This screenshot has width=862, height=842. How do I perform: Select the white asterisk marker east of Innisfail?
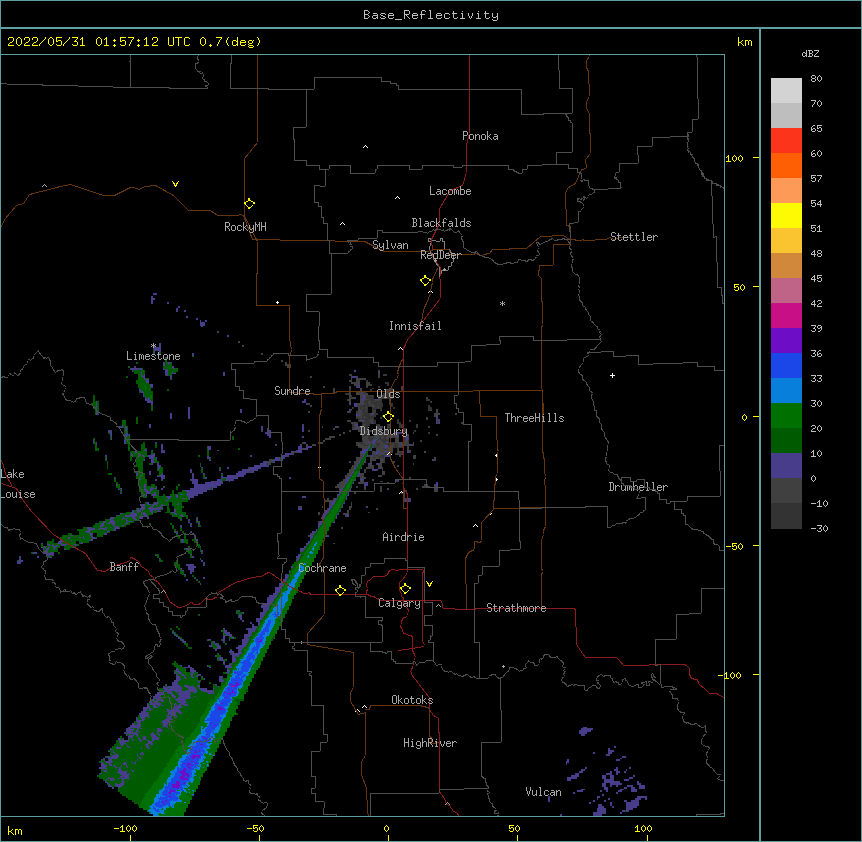coord(502,303)
